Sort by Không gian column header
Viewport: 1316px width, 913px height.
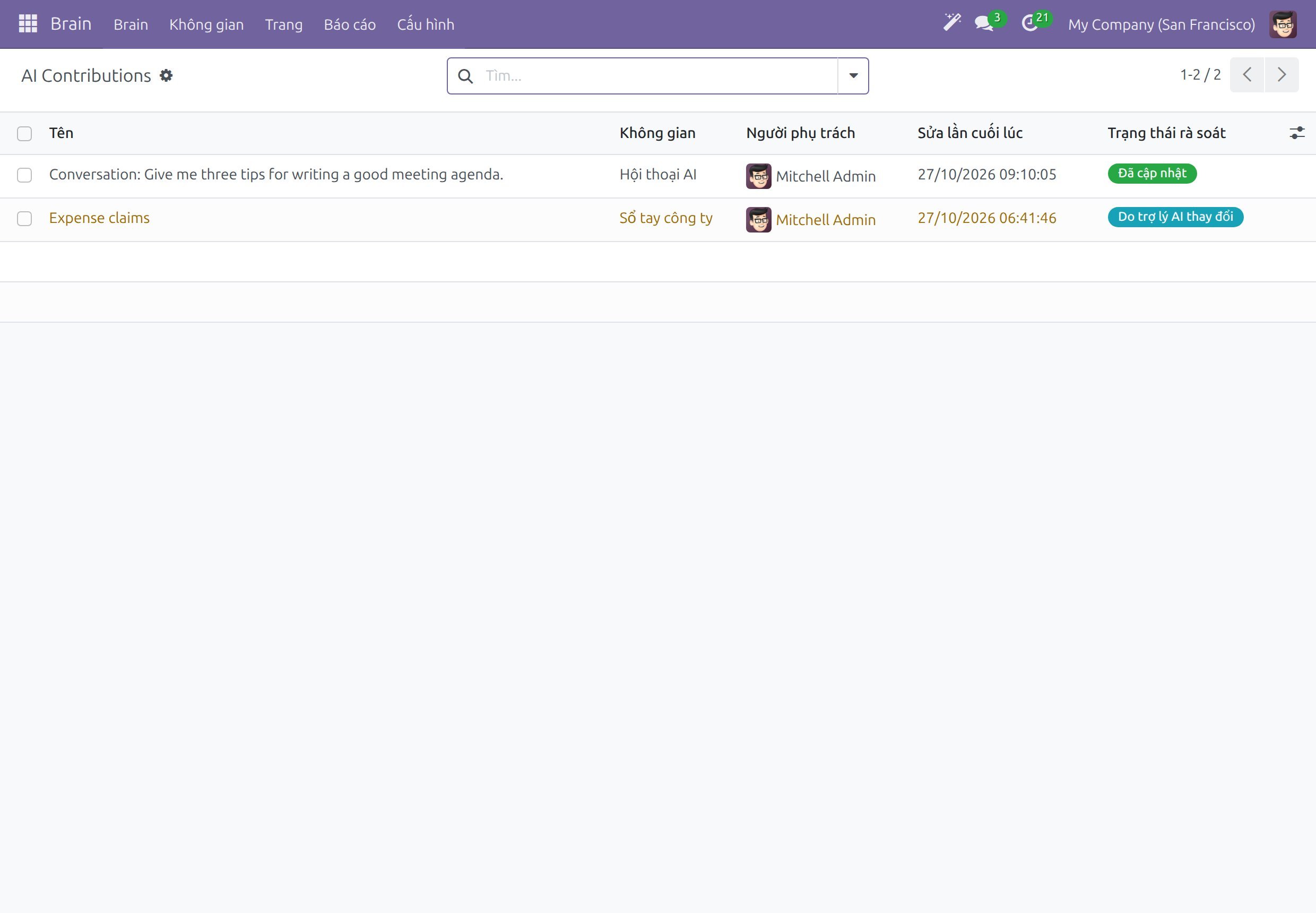[x=657, y=133]
